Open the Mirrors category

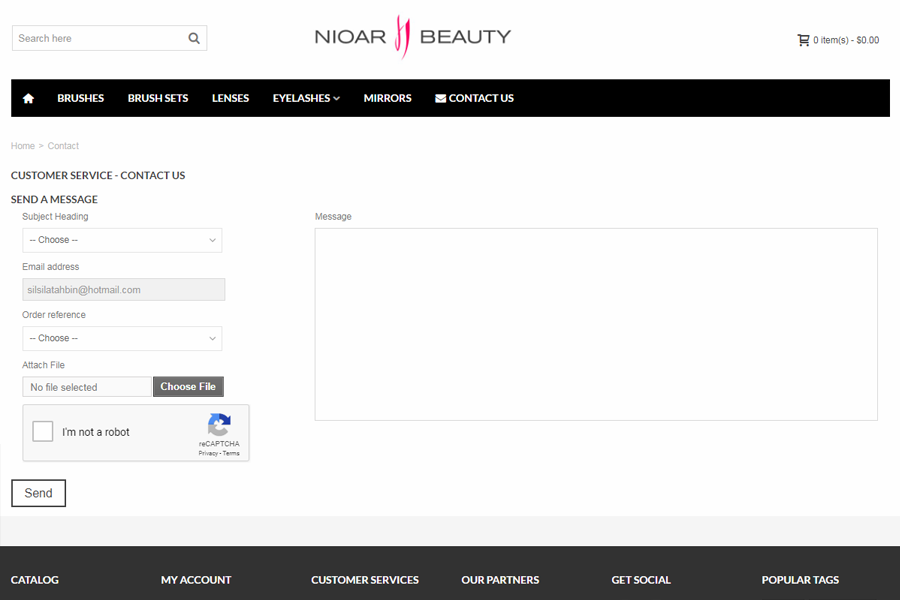point(387,98)
